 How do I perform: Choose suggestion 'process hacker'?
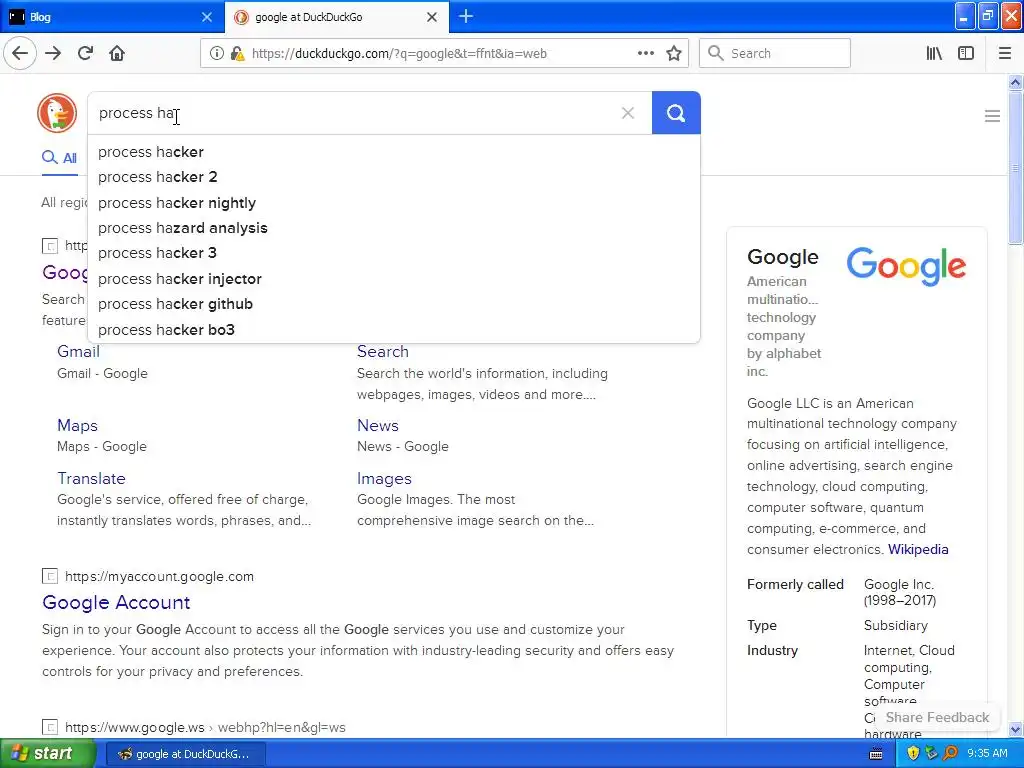point(394,152)
